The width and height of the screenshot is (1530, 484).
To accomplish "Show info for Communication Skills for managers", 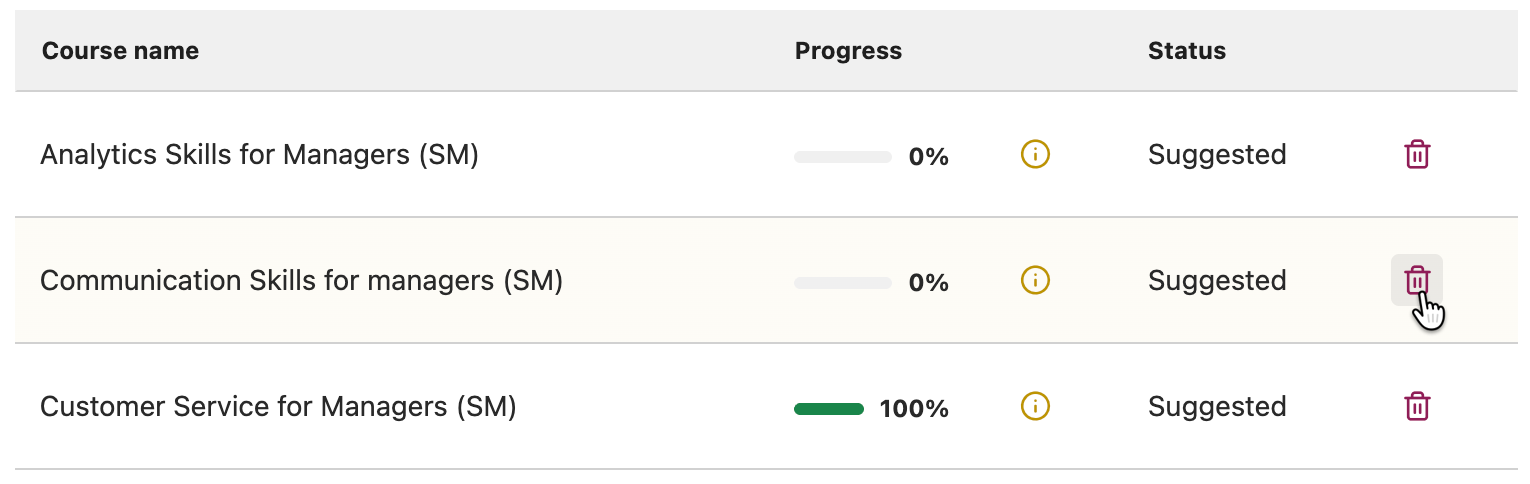I will coord(1035,281).
